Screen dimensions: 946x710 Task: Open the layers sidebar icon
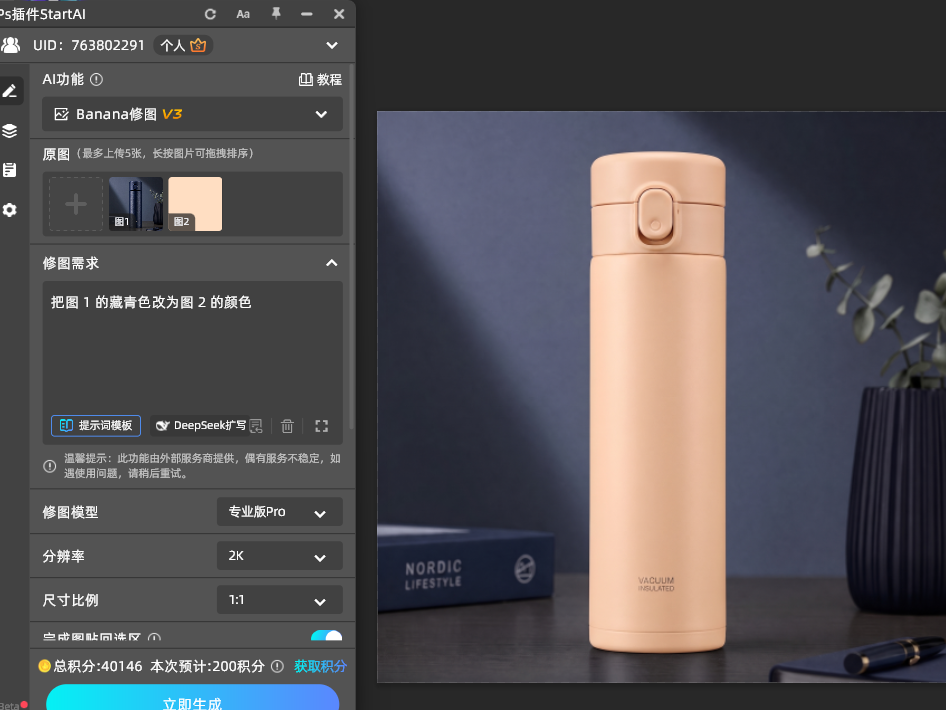[10, 130]
